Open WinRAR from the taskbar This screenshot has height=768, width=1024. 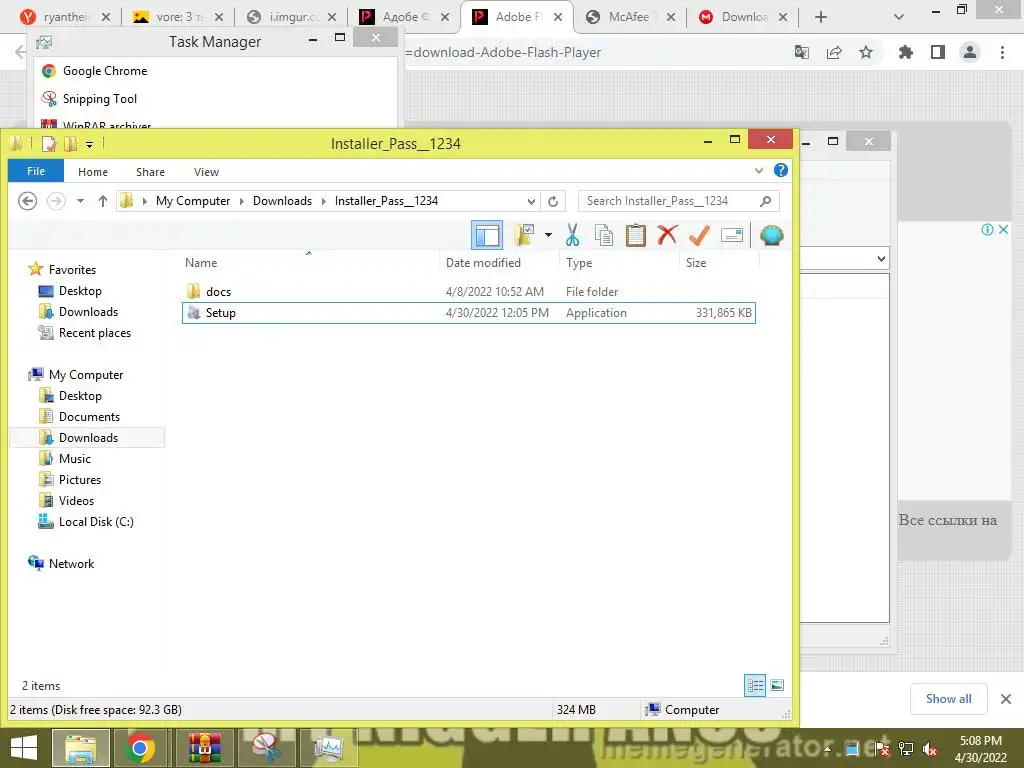click(205, 748)
